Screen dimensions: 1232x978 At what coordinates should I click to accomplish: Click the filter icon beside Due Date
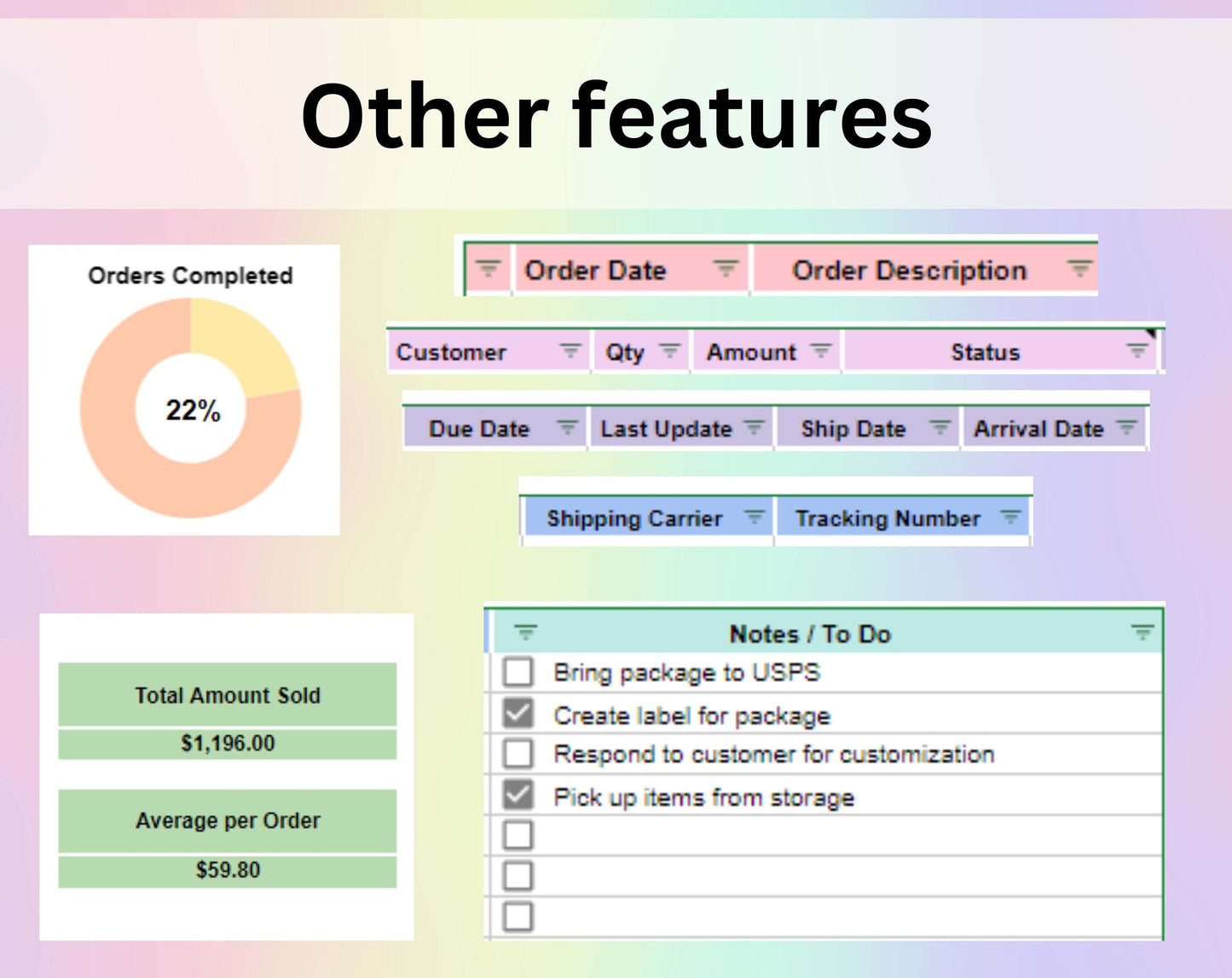tap(567, 427)
